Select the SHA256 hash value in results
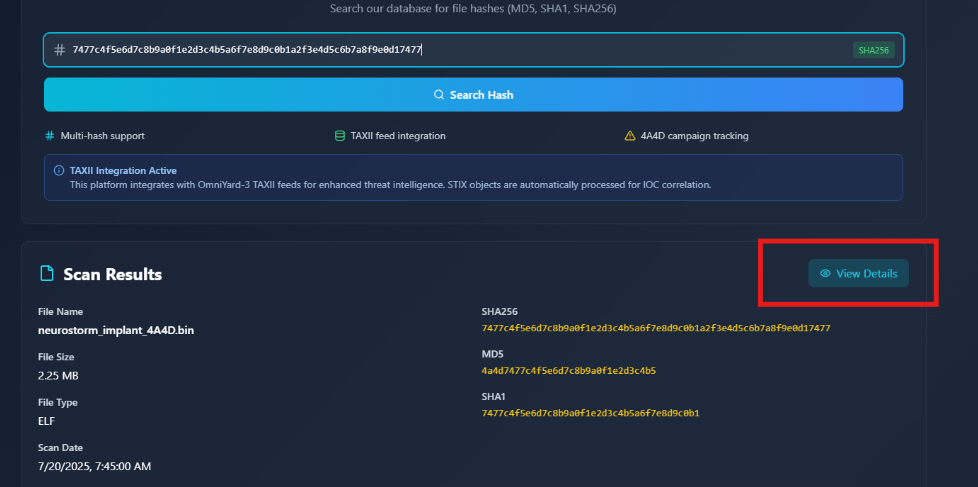This screenshot has height=487, width=978. coord(655,328)
